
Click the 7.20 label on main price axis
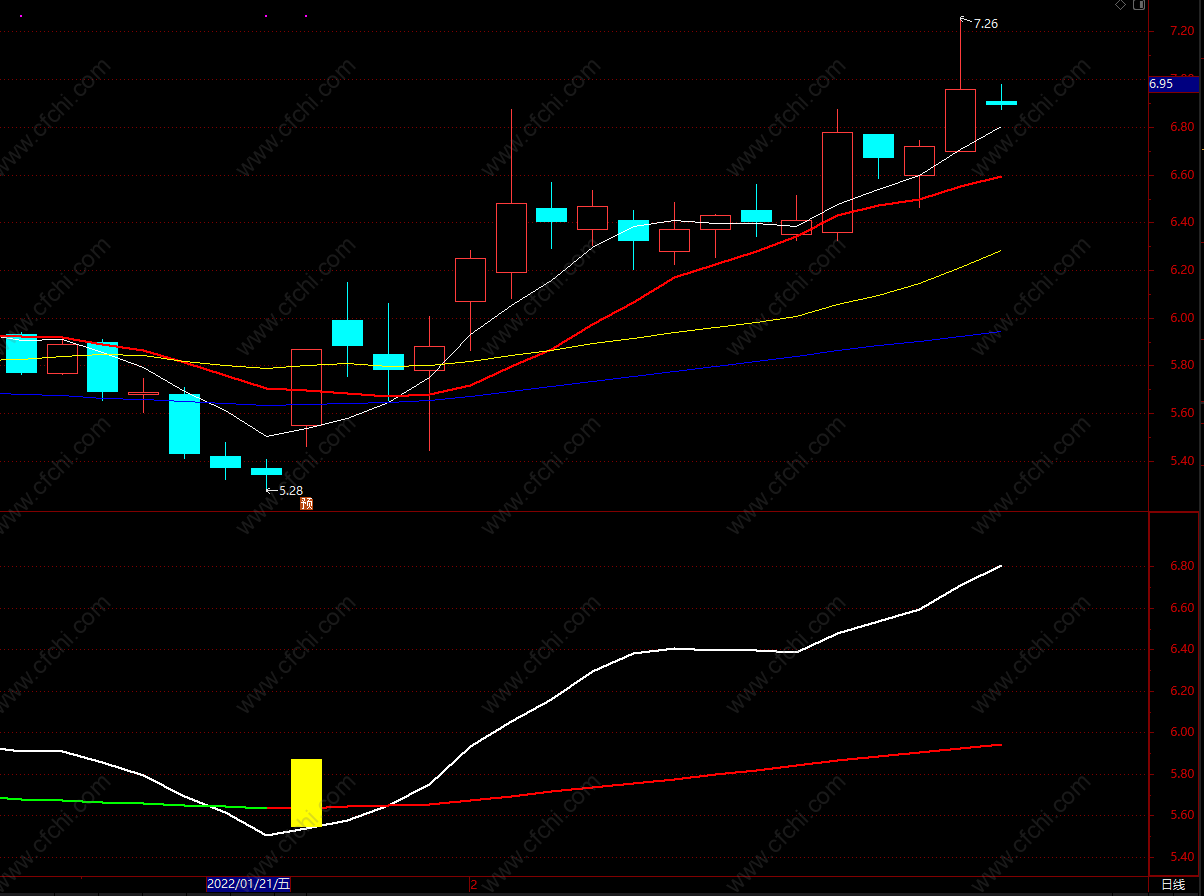(1182, 31)
